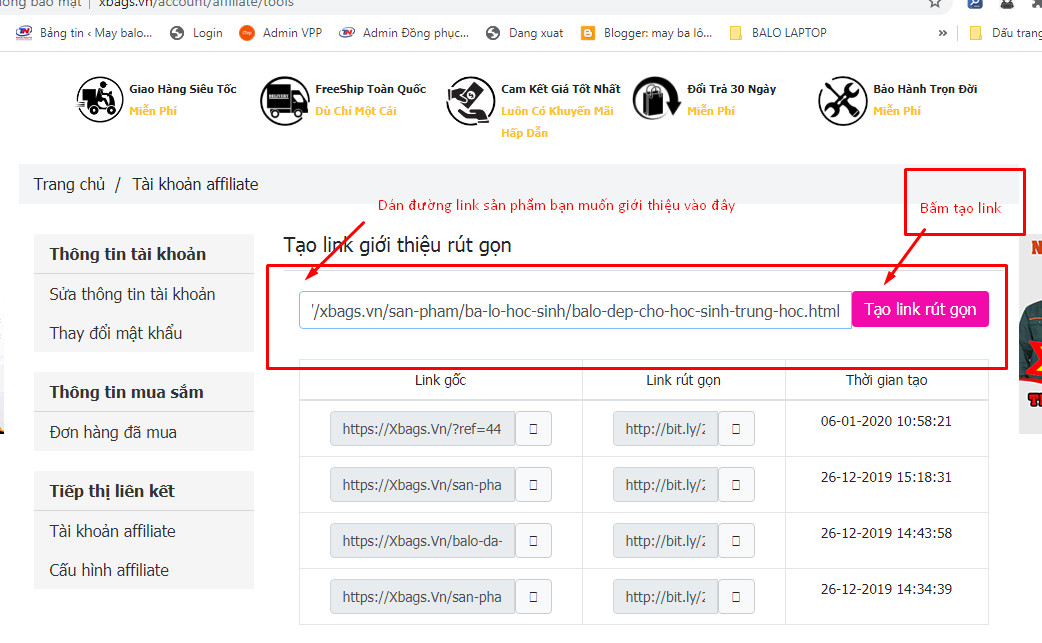Screen dimensions: 1042x643
Task: Copy the shortened bit.ly link in first row
Action: (x=736, y=429)
